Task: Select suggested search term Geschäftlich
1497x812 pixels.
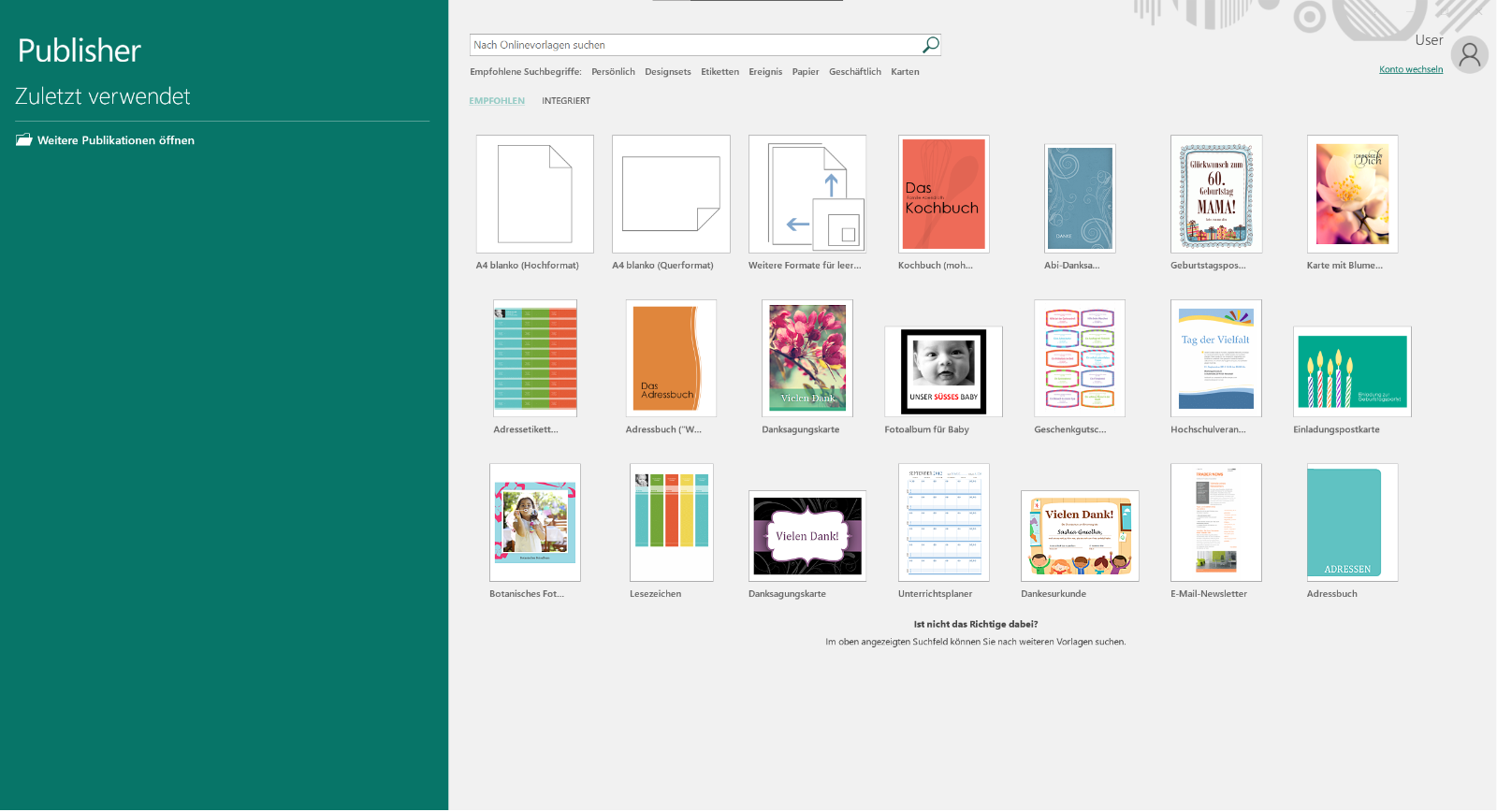Action: [x=855, y=72]
